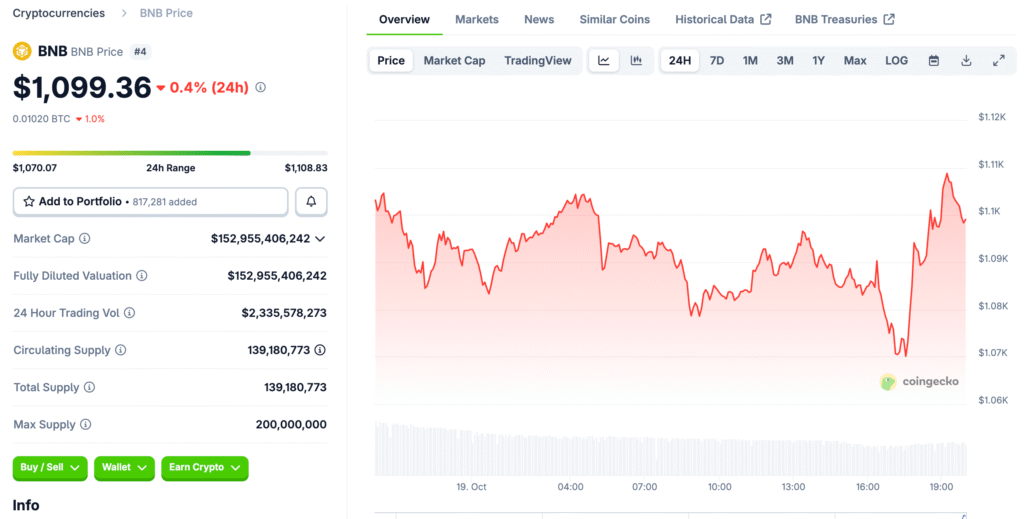This screenshot has height=519, width=1024.
Task: Expand the Market Cap chevron
Action: (x=320, y=239)
